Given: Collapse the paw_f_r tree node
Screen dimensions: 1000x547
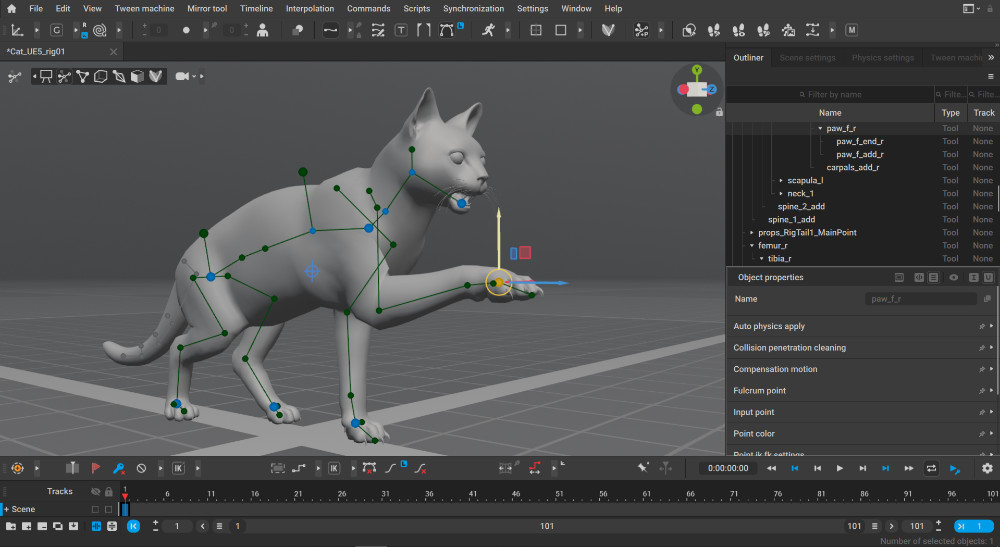Looking at the screenshot, I should (x=820, y=128).
